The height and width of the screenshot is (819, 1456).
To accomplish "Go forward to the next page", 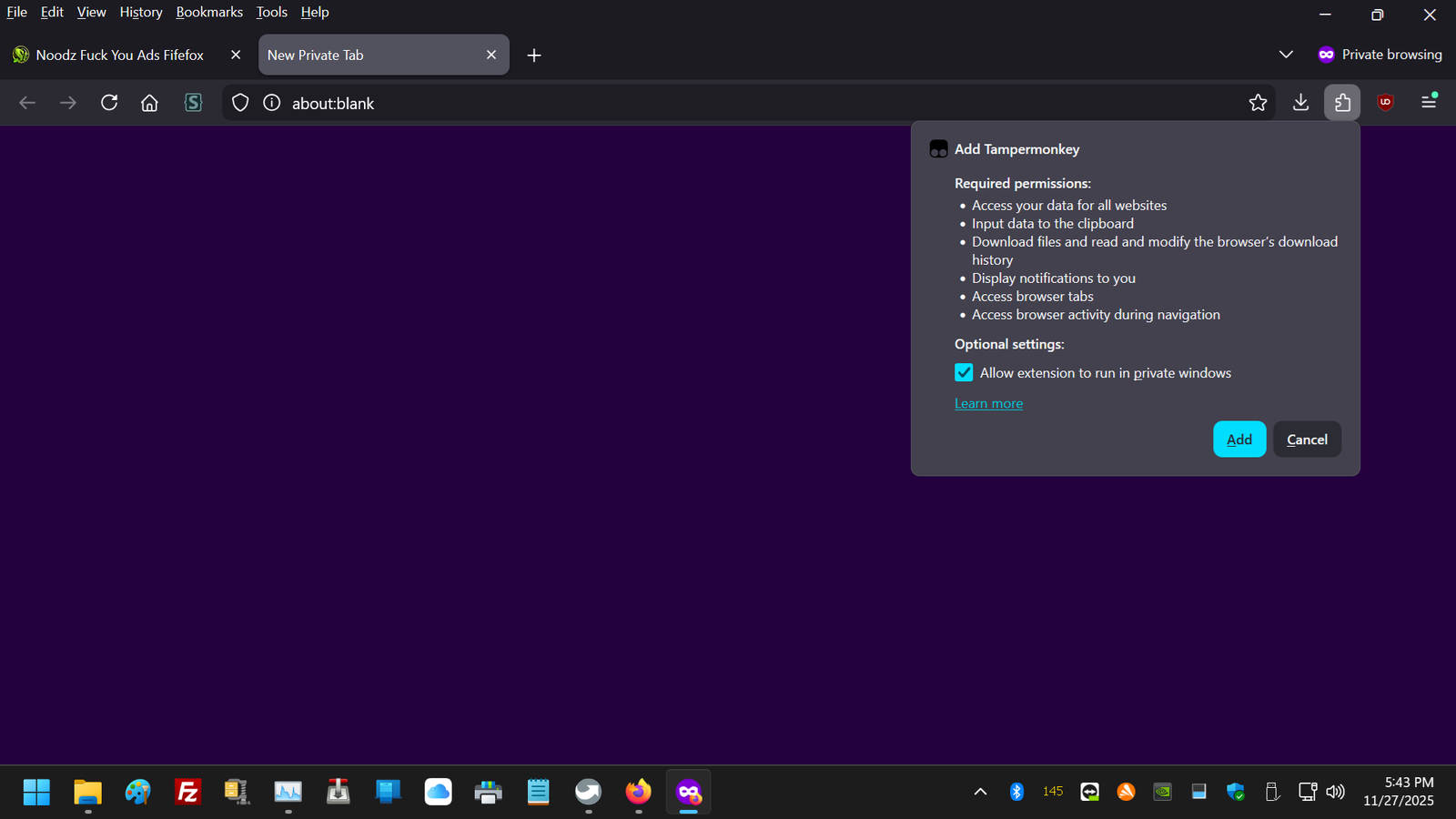I will (x=68, y=103).
